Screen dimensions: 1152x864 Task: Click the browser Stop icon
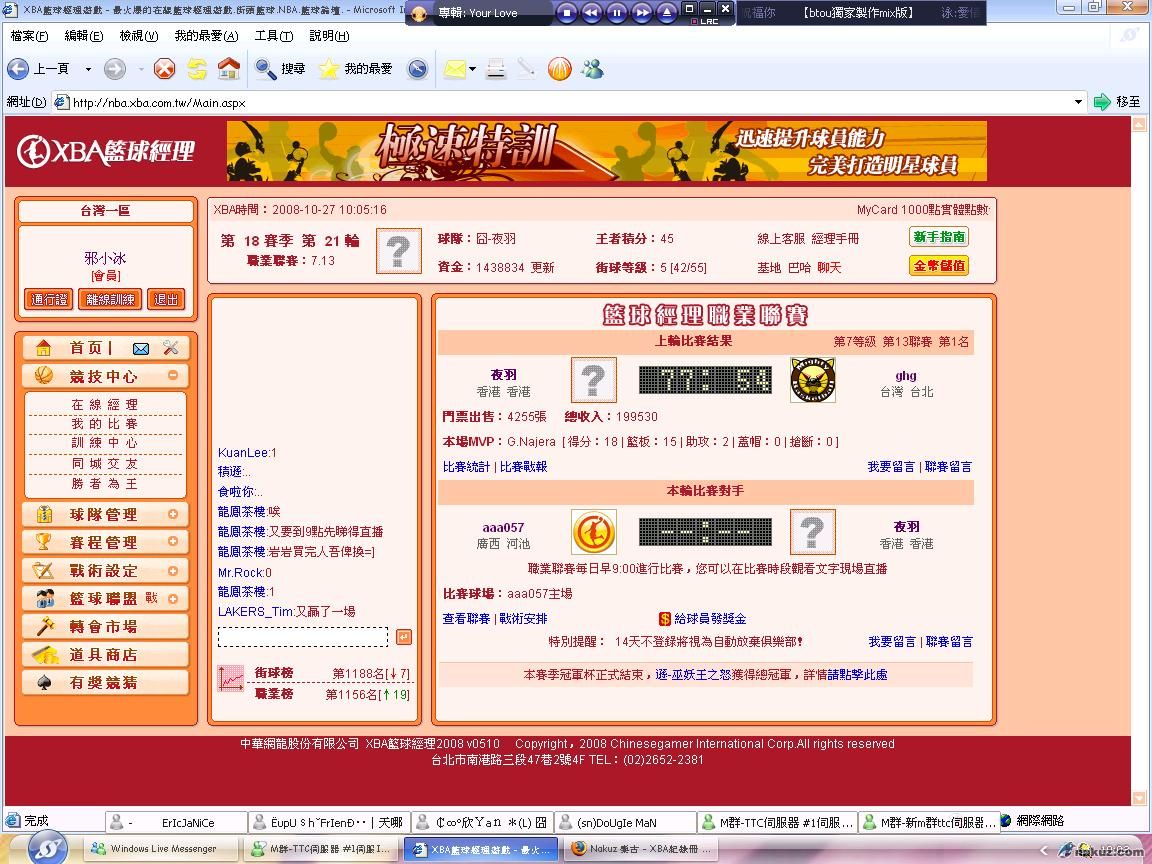(x=165, y=69)
